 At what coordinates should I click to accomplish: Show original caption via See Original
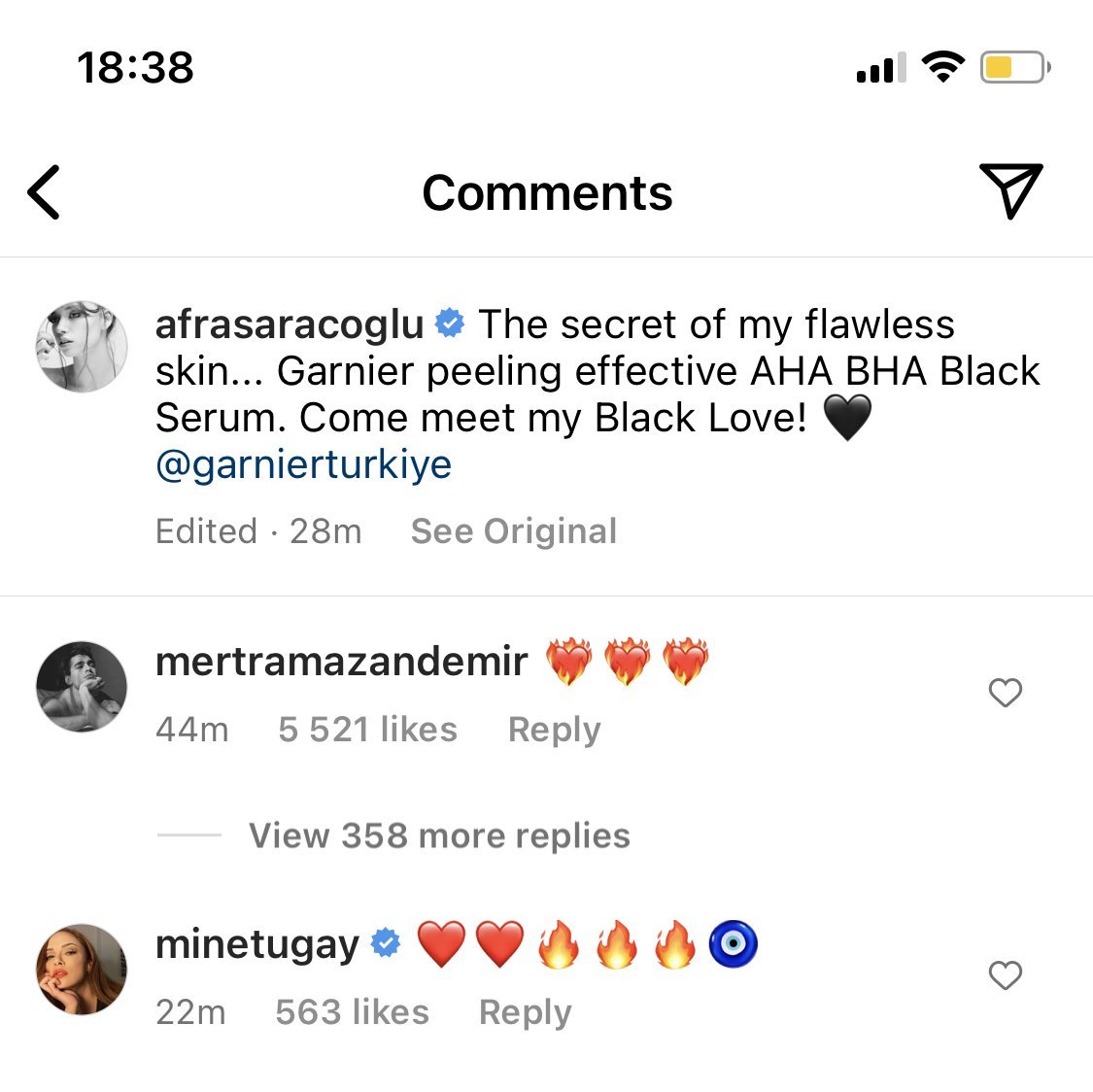513,531
